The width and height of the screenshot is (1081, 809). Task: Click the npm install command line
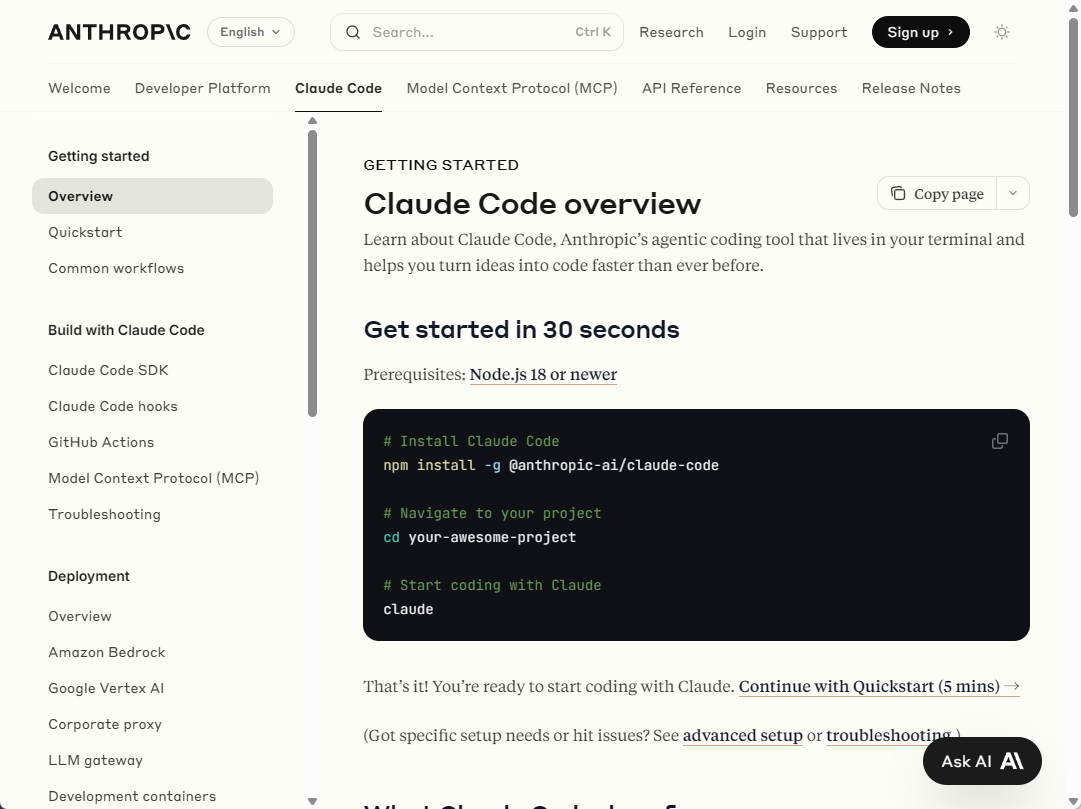point(551,466)
